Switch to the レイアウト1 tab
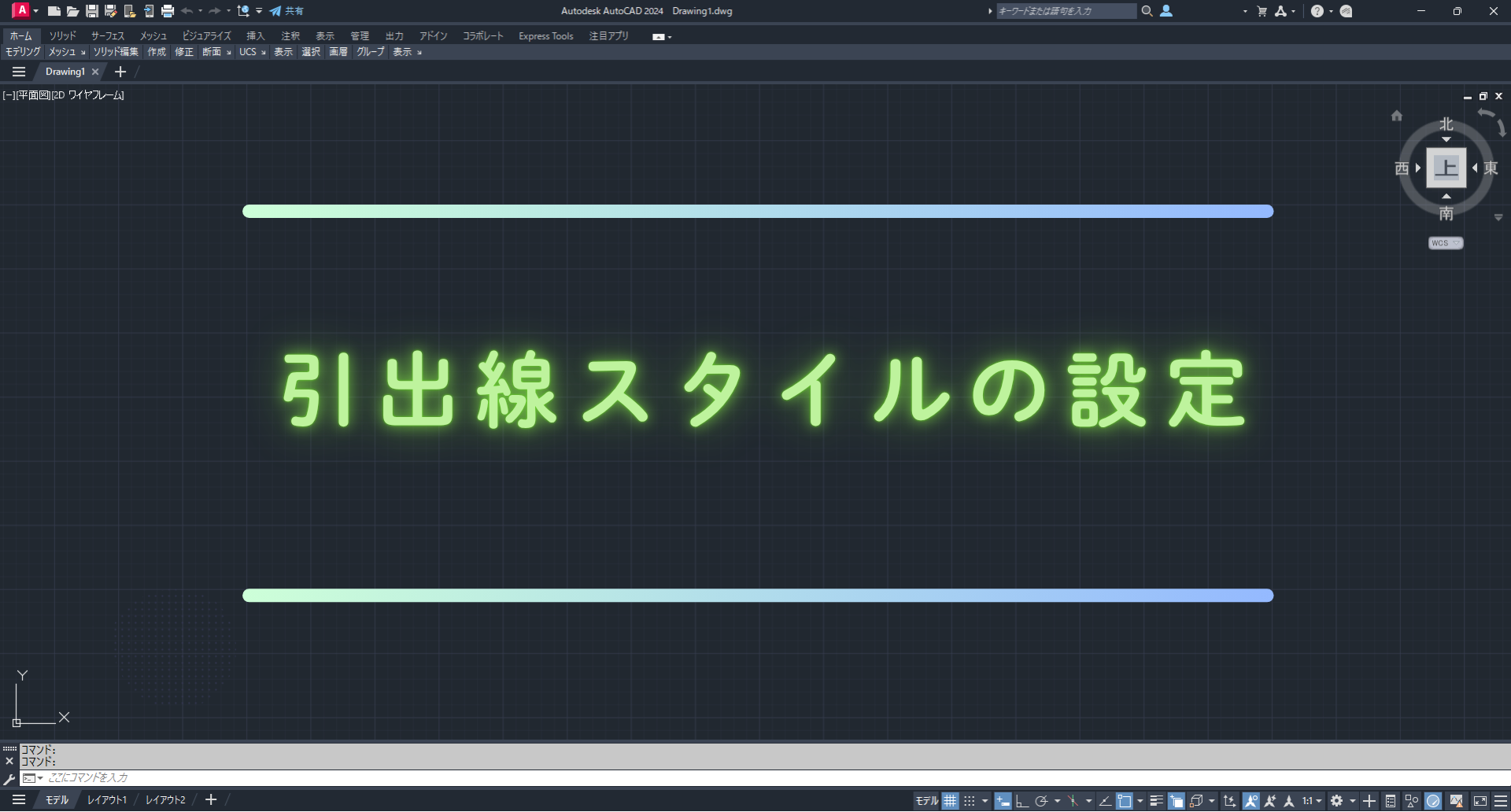The image size is (1511, 812). (107, 800)
